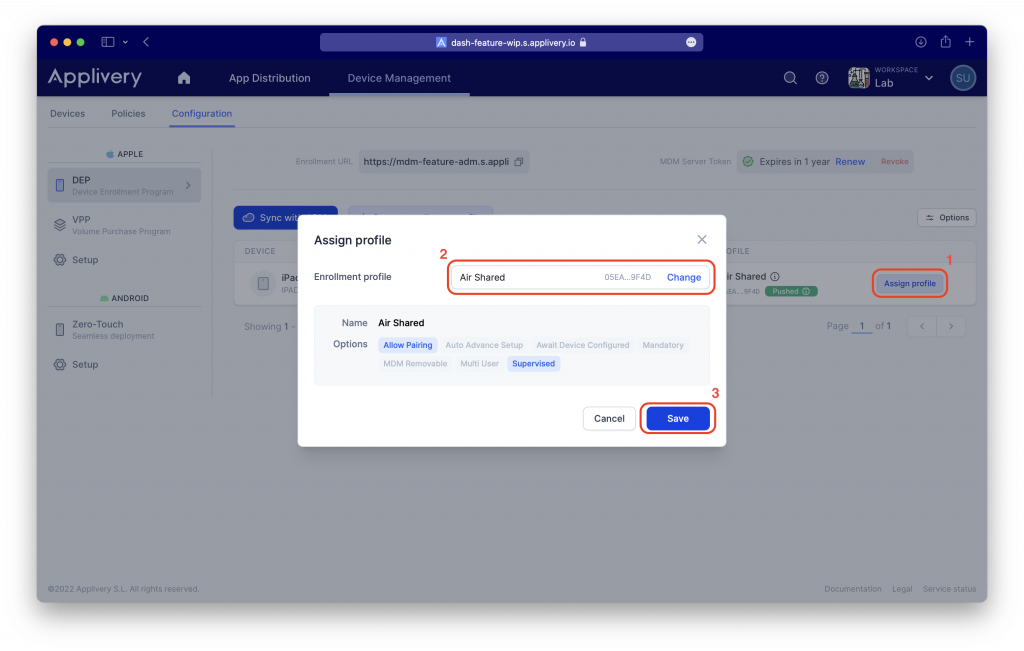The width and height of the screenshot is (1024, 651).
Task: Switch to the Policies tab
Action: (x=128, y=114)
